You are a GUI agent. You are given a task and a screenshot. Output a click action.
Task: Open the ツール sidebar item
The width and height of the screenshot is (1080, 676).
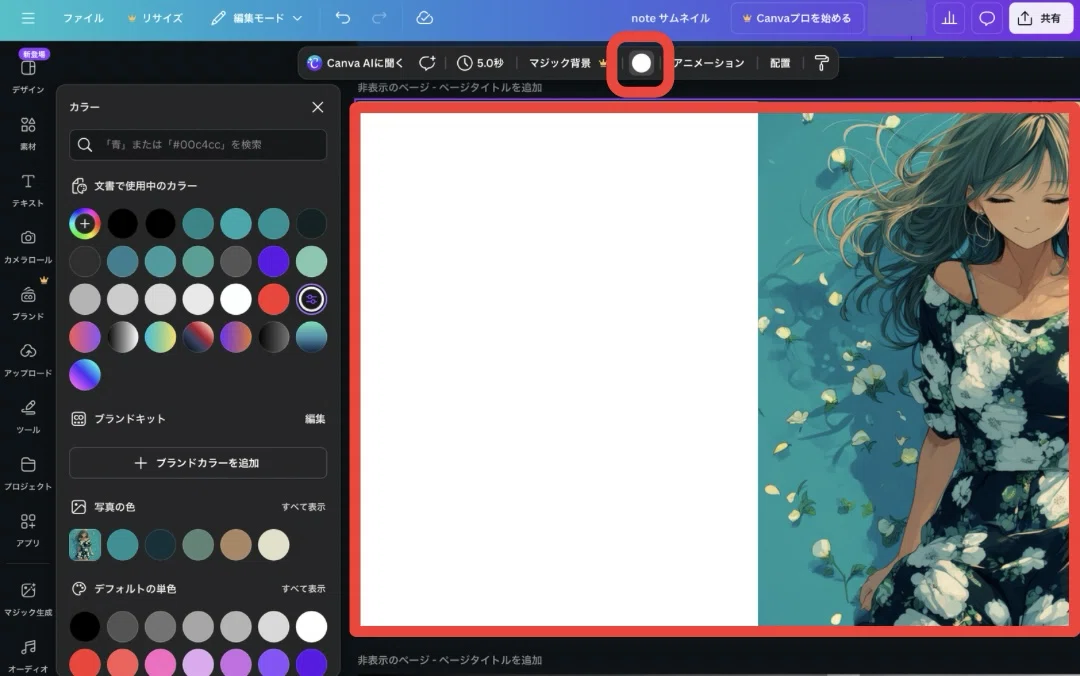click(x=28, y=416)
